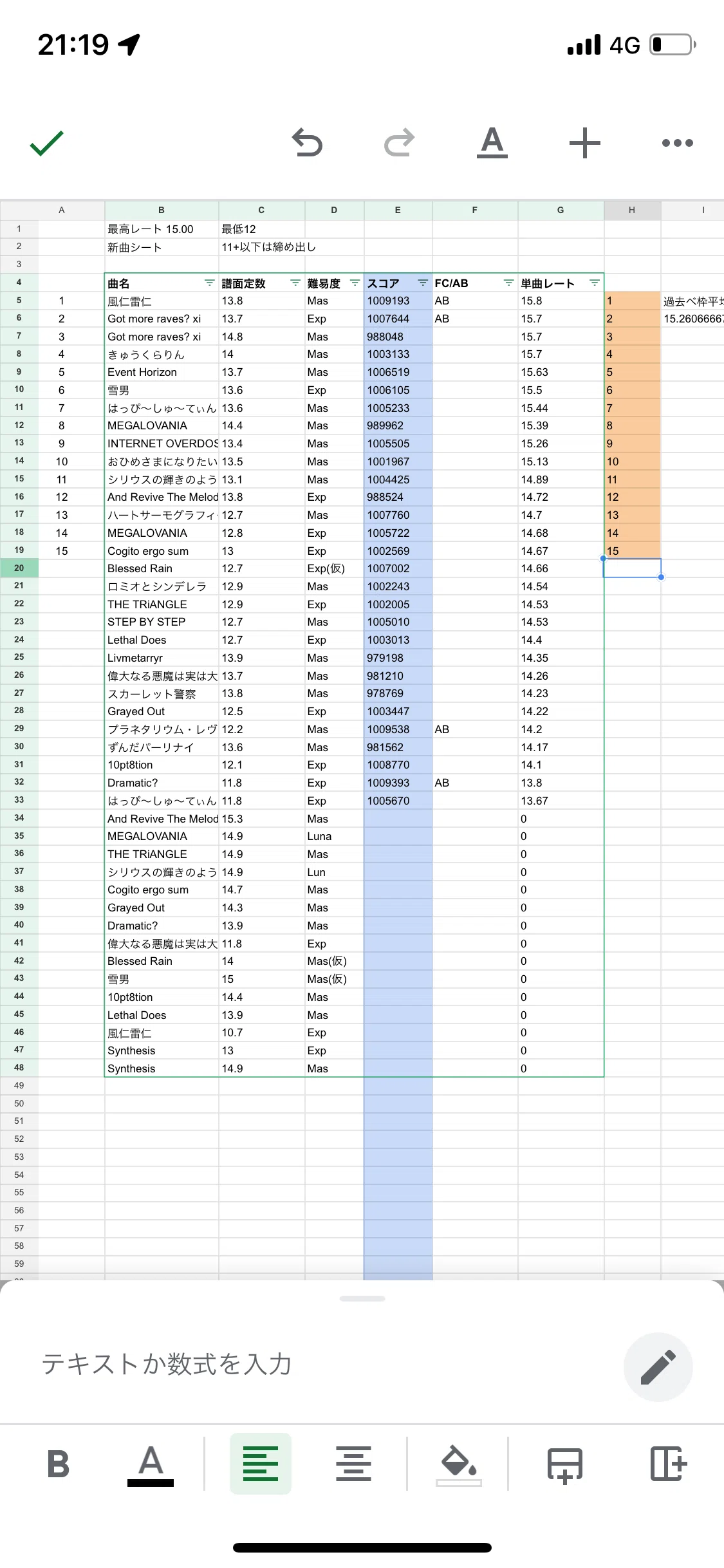Open filter dropdown for 難易度 column
Viewport: 724px width, 1568px height.
tap(355, 283)
